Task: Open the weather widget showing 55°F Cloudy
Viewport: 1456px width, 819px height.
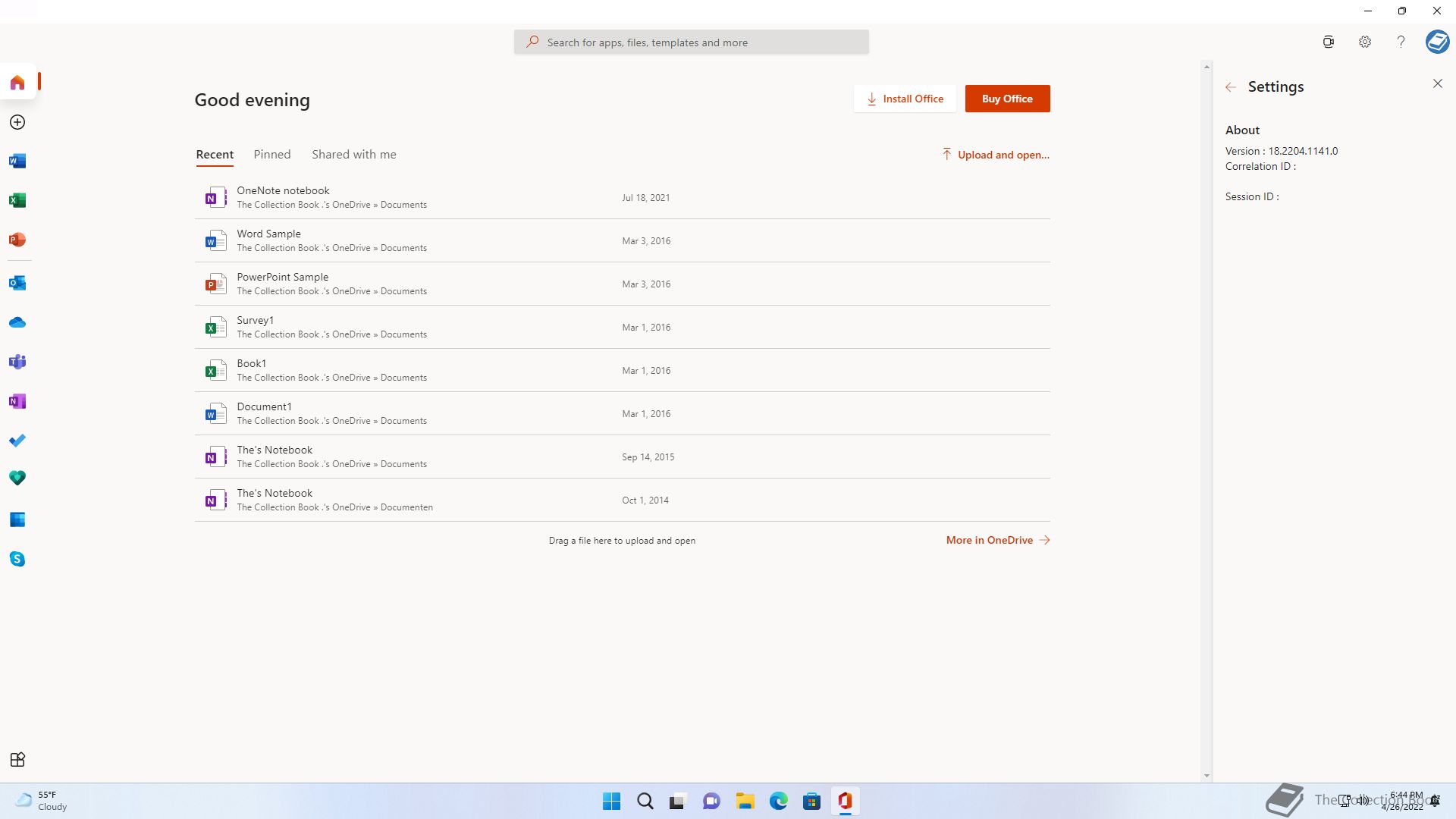Action: 42,801
